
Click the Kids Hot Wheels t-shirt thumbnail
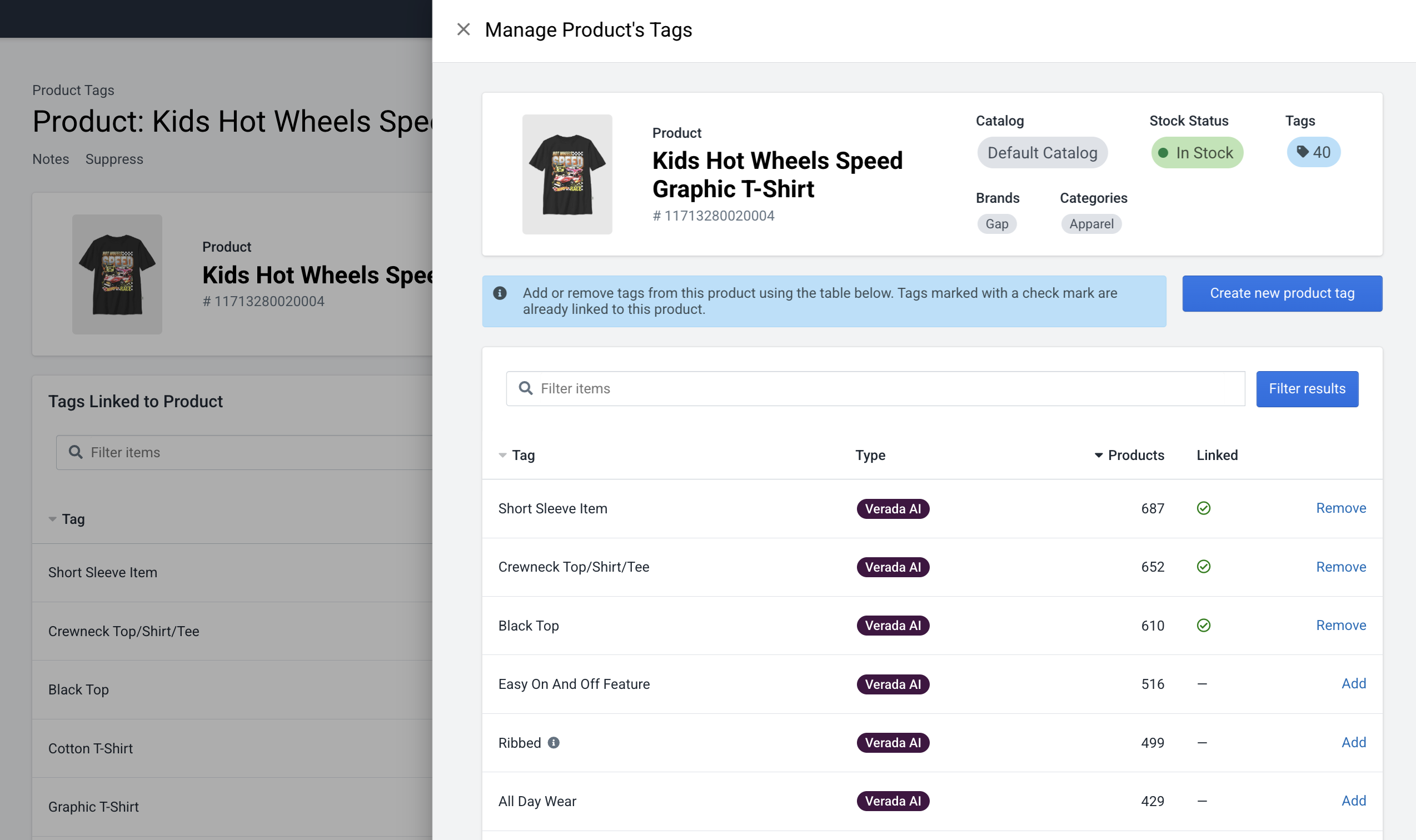click(567, 174)
